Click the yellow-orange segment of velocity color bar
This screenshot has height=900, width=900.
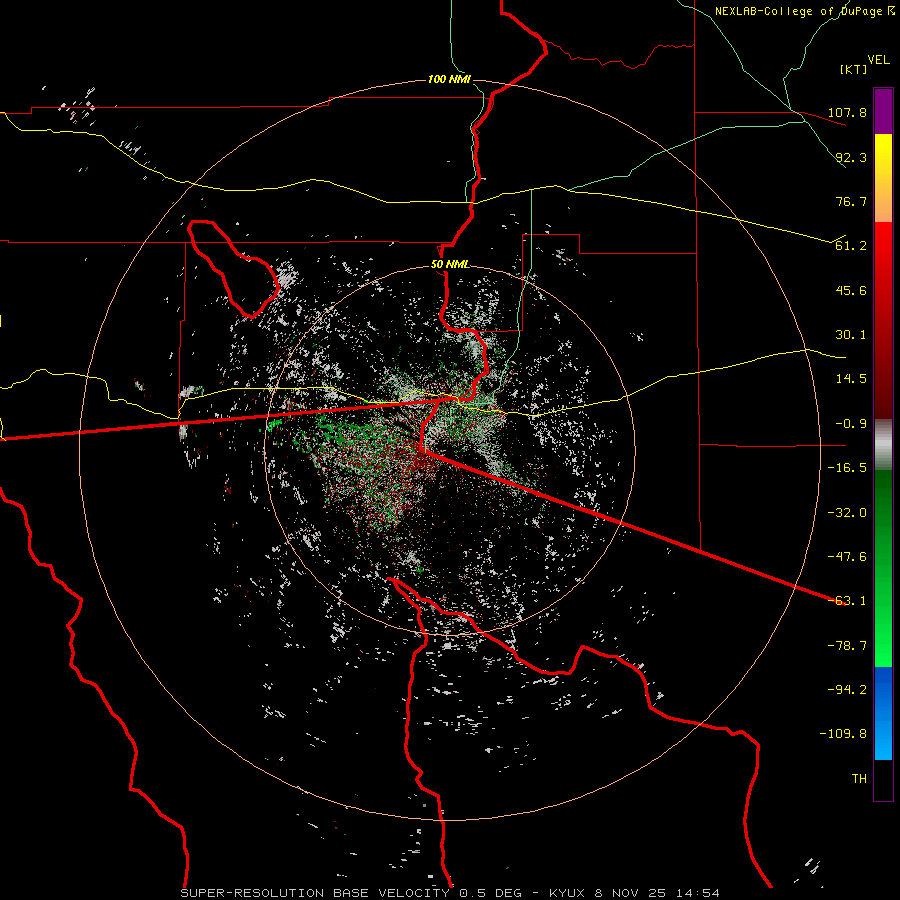coord(883,178)
